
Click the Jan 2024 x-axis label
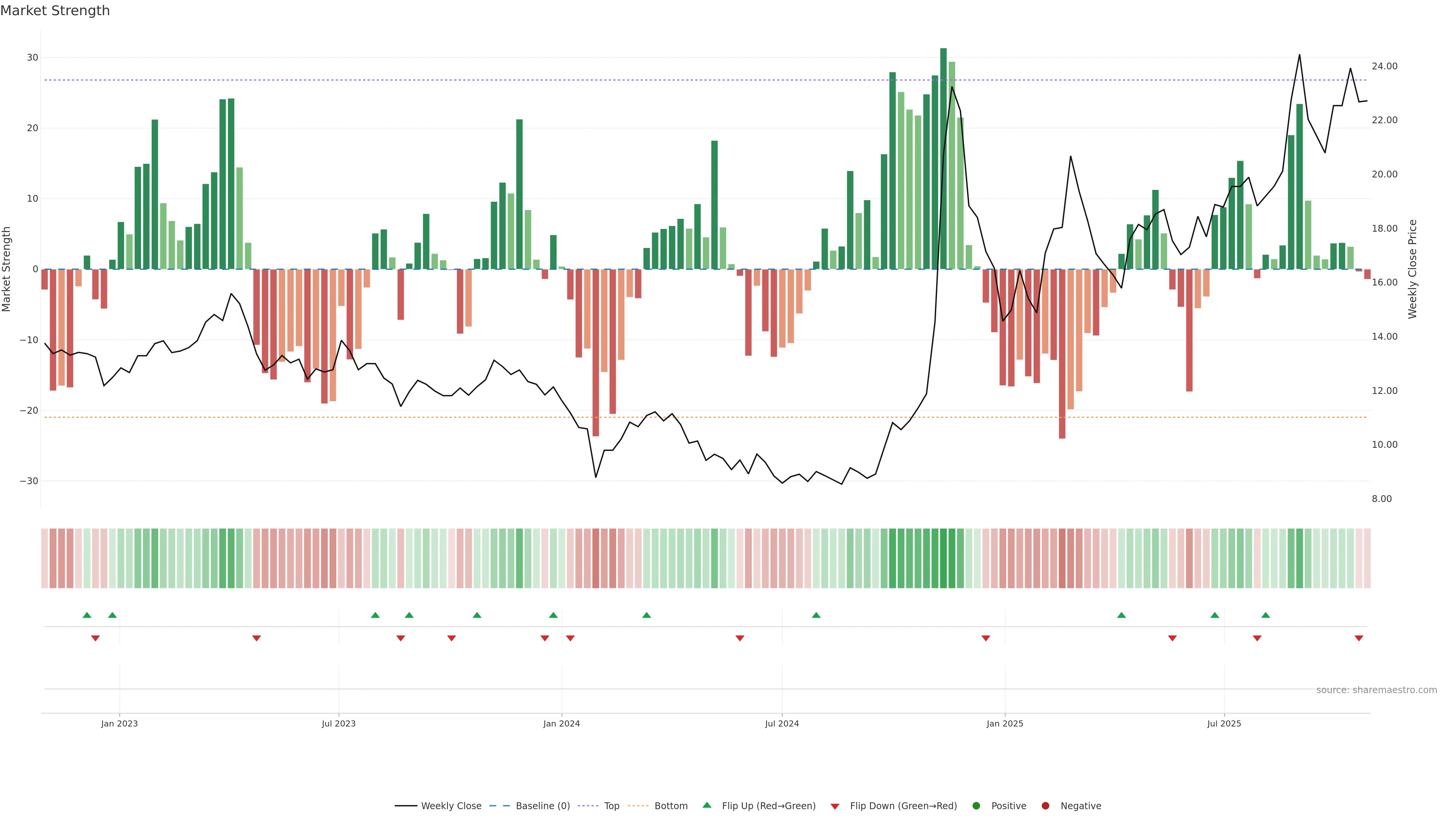tap(561, 723)
